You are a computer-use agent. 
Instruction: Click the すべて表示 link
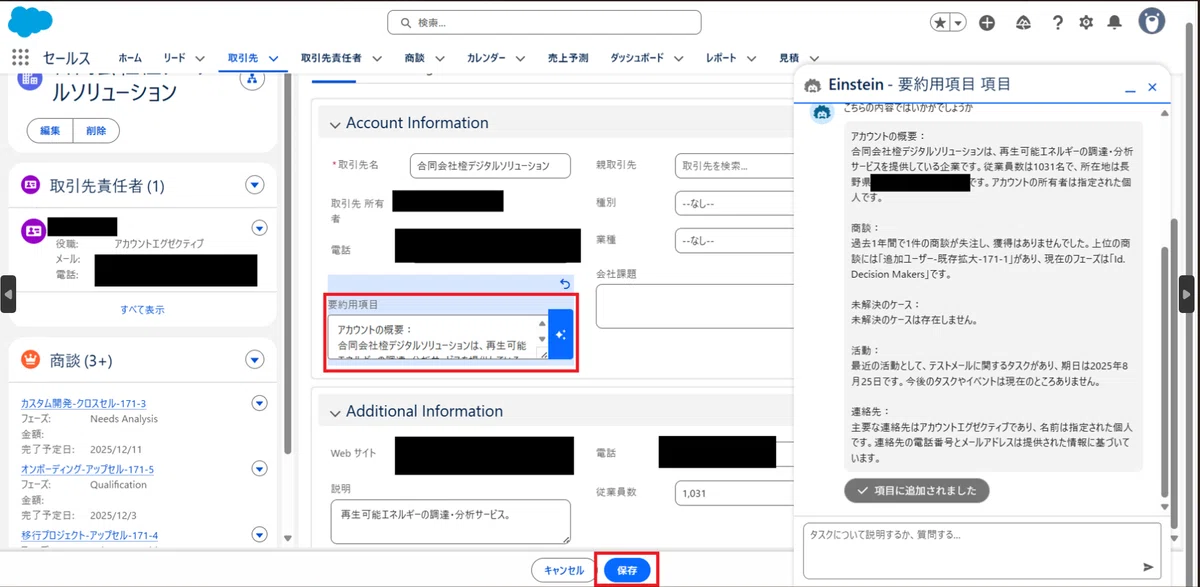pos(142,309)
